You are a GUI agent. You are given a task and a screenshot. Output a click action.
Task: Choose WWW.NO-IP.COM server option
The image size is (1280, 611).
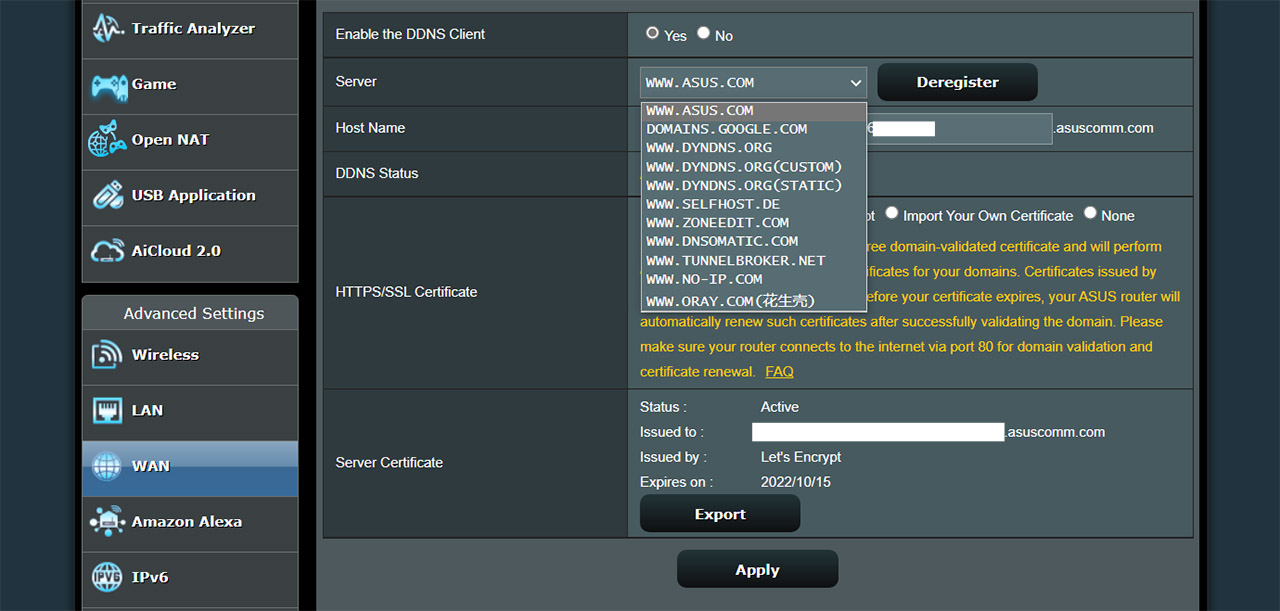[754, 279]
